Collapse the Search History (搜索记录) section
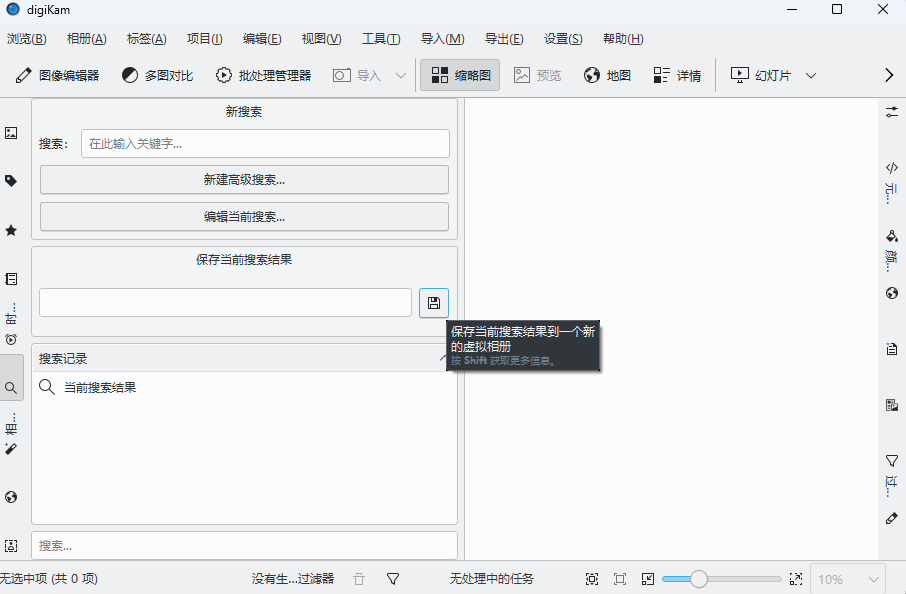This screenshot has width=906, height=594. 444,358
